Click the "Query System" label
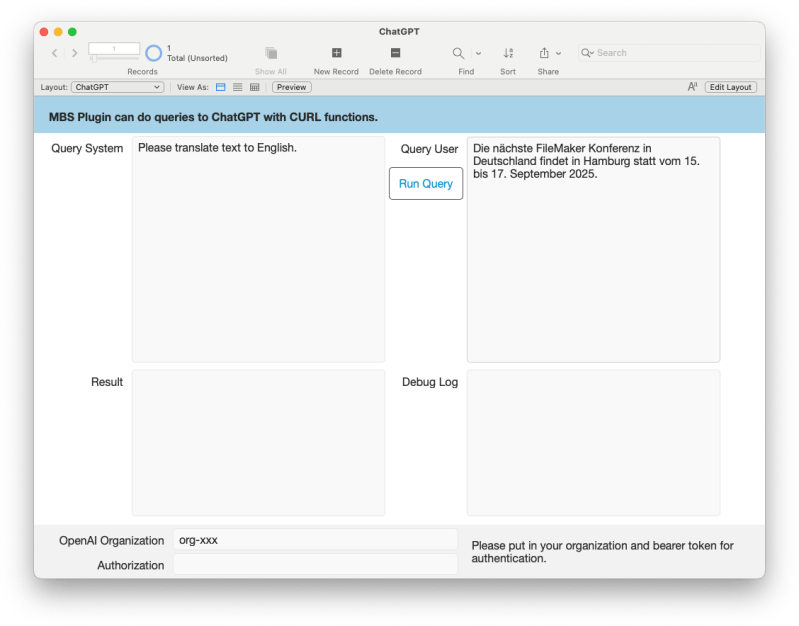This screenshot has height=626, width=799. [87, 148]
